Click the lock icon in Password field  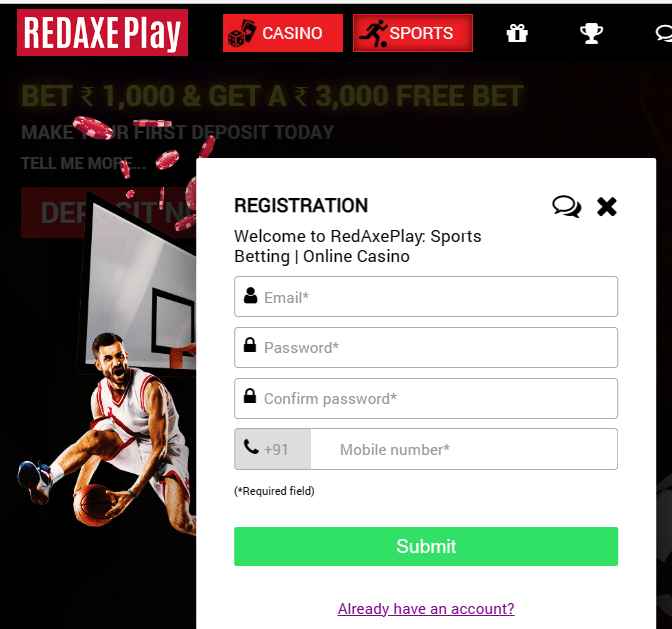250,344
